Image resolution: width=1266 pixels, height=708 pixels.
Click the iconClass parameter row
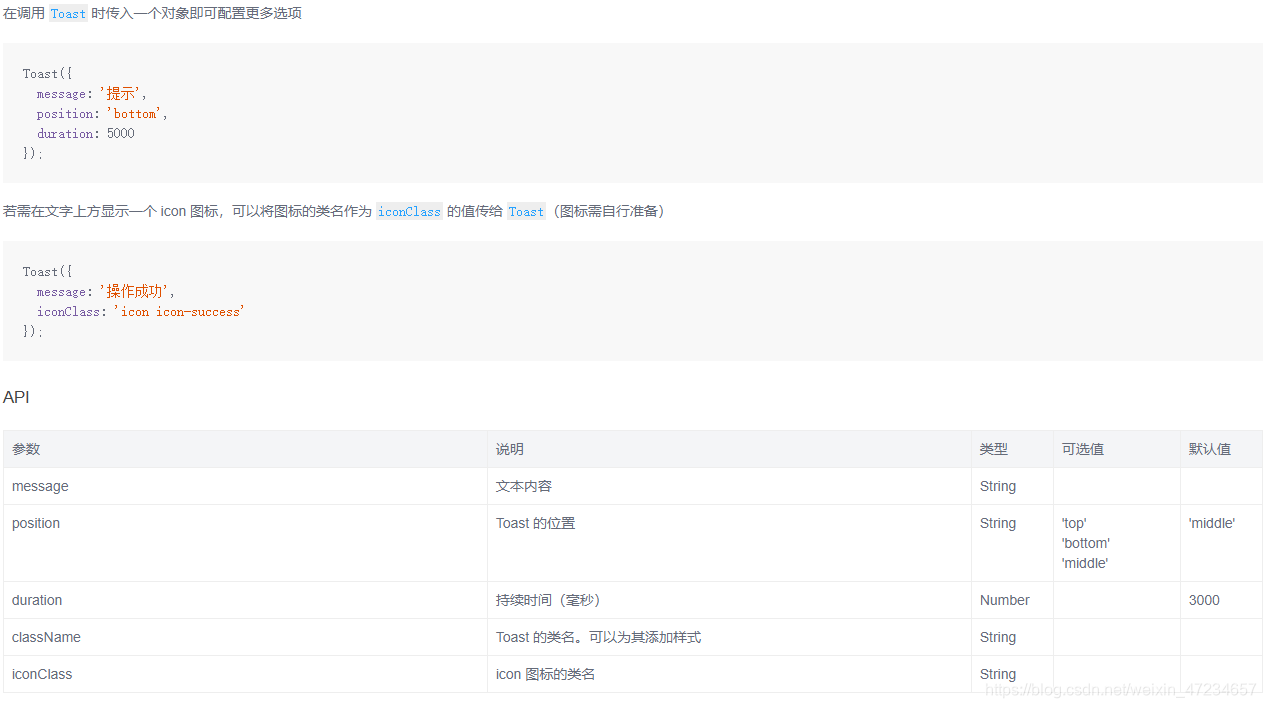[41, 674]
